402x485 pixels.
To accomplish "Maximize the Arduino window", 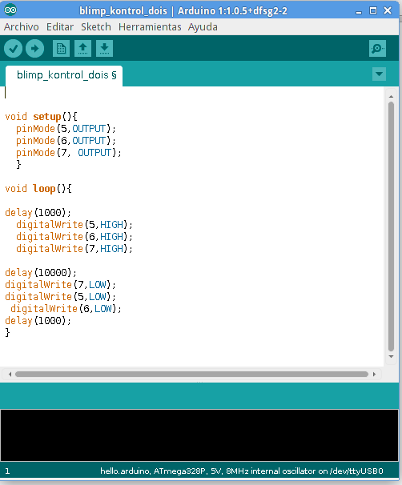I will [x=373, y=11].
